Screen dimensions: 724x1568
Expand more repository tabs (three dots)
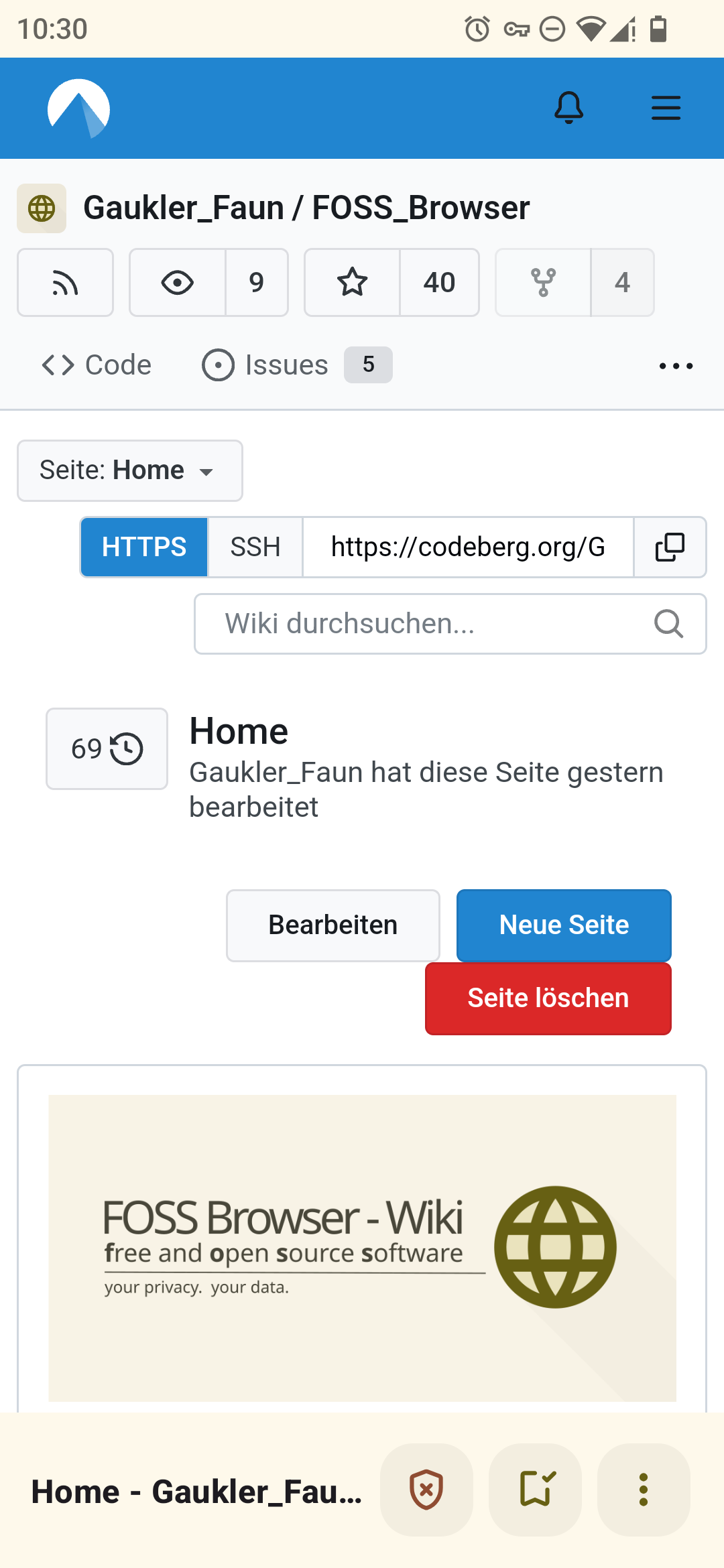[x=675, y=366]
